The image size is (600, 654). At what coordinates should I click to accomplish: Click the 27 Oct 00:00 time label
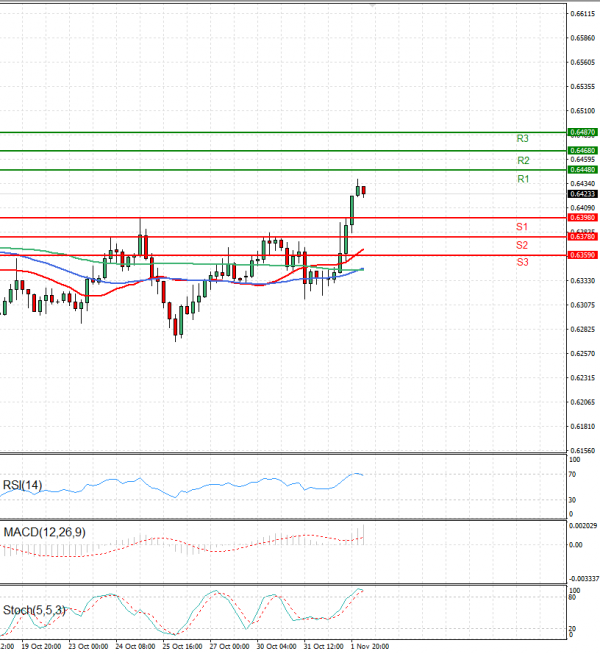click(229, 646)
